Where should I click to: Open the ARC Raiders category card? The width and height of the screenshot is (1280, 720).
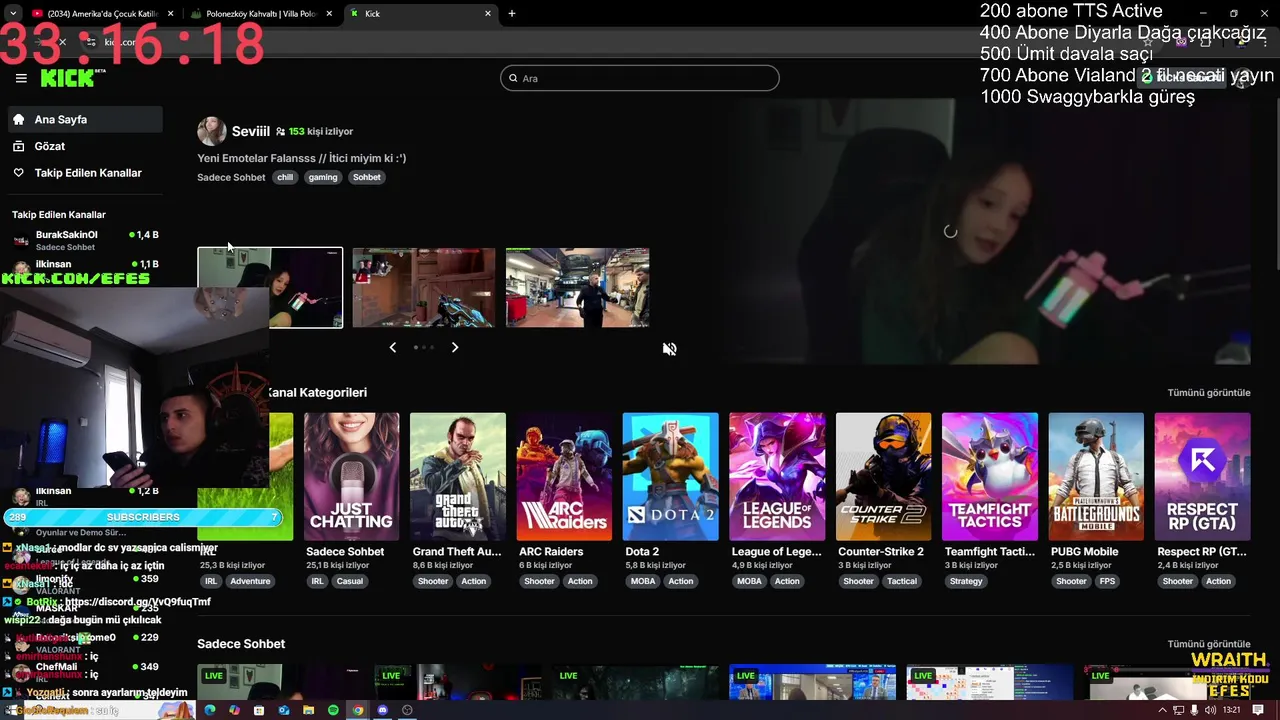[564, 476]
